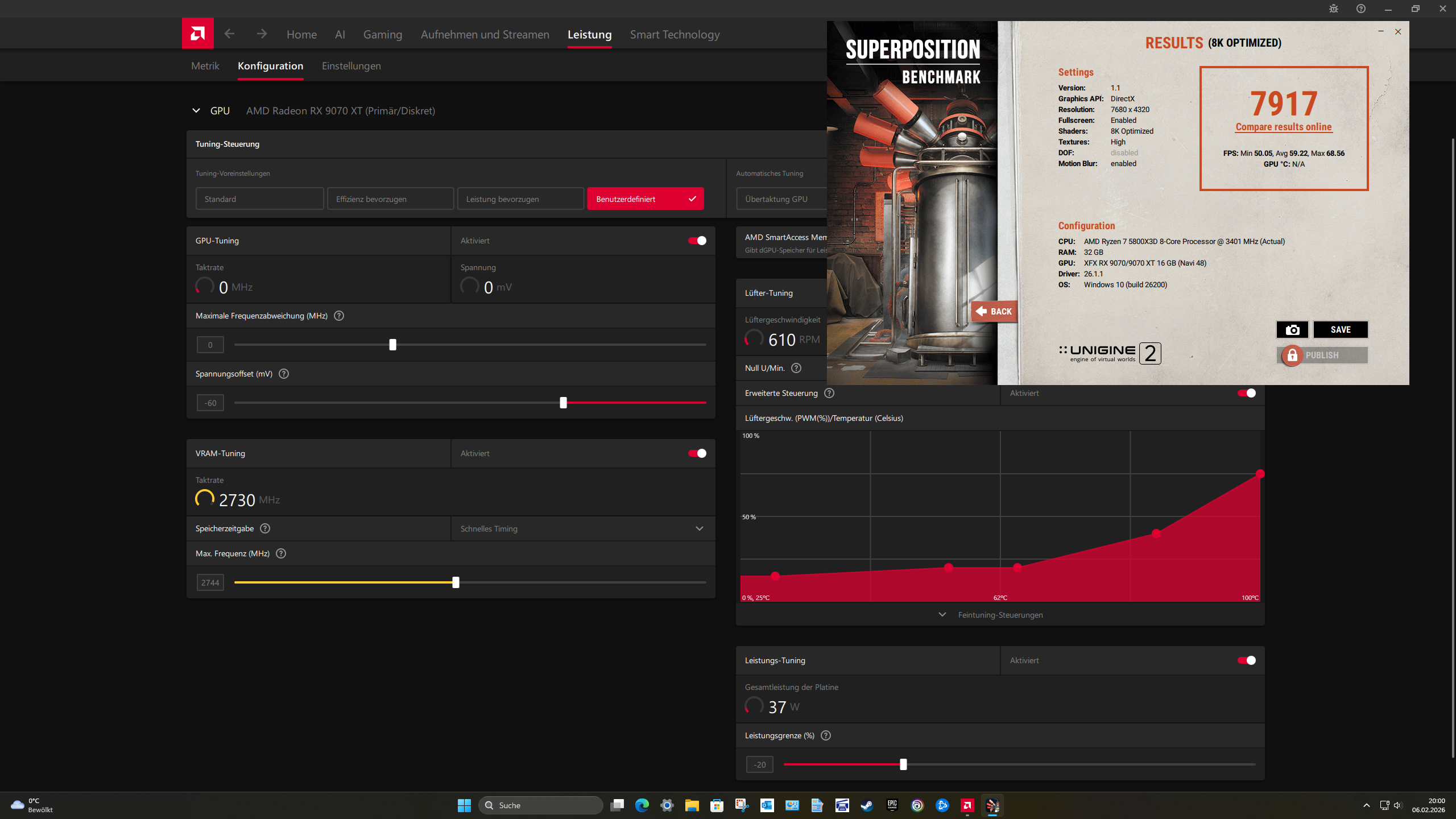Click the AMD logo home icon
1456x819 pixels.
click(x=197, y=34)
